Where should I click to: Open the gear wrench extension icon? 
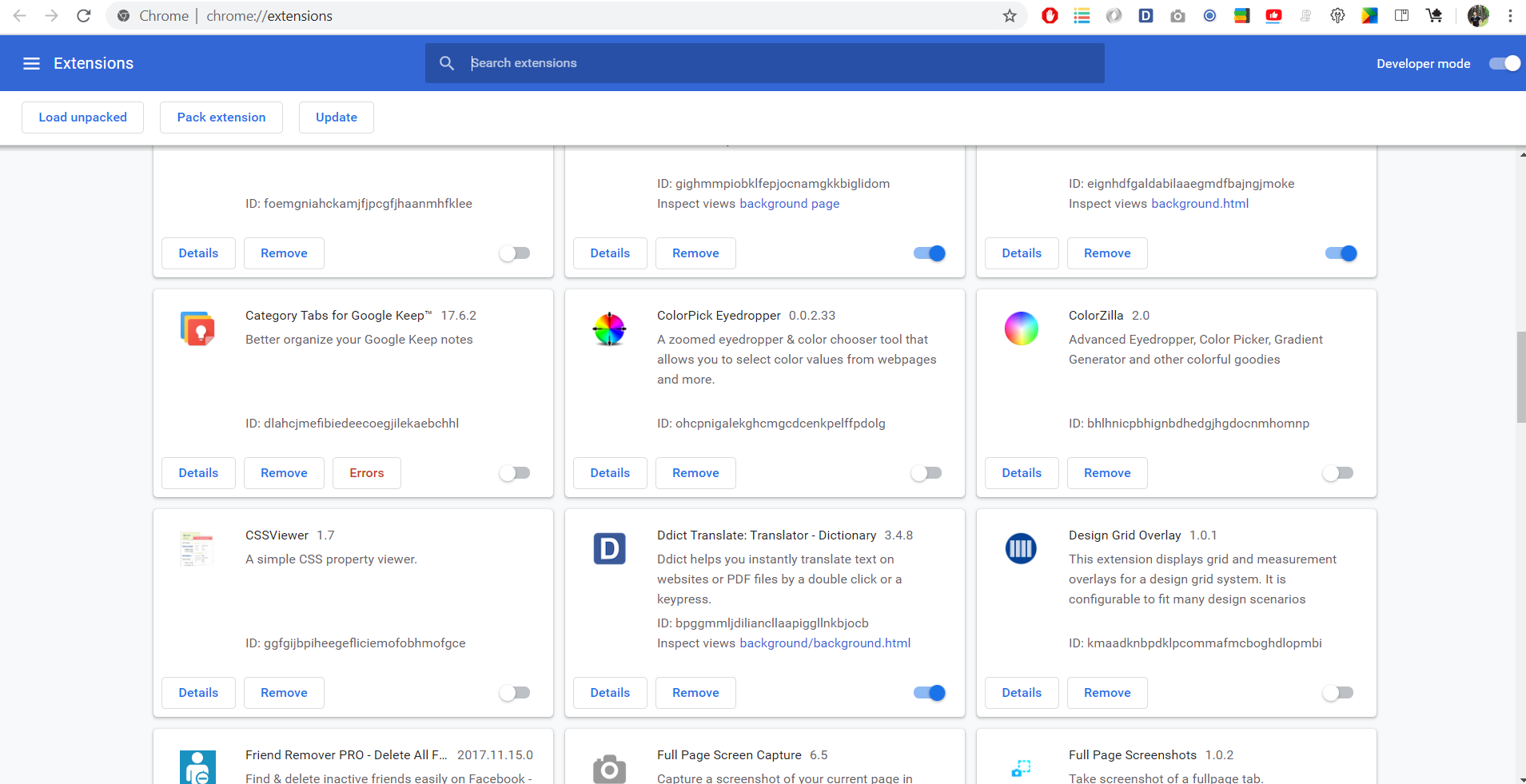1337,16
